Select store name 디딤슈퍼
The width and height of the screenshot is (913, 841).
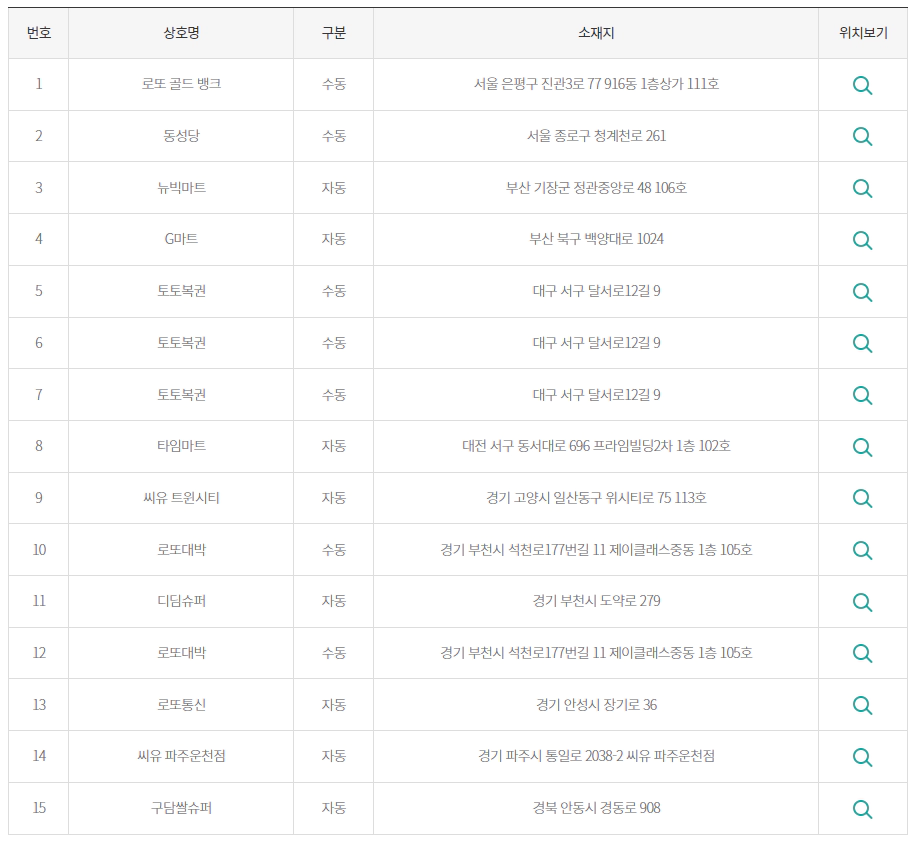click(x=181, y=600)
